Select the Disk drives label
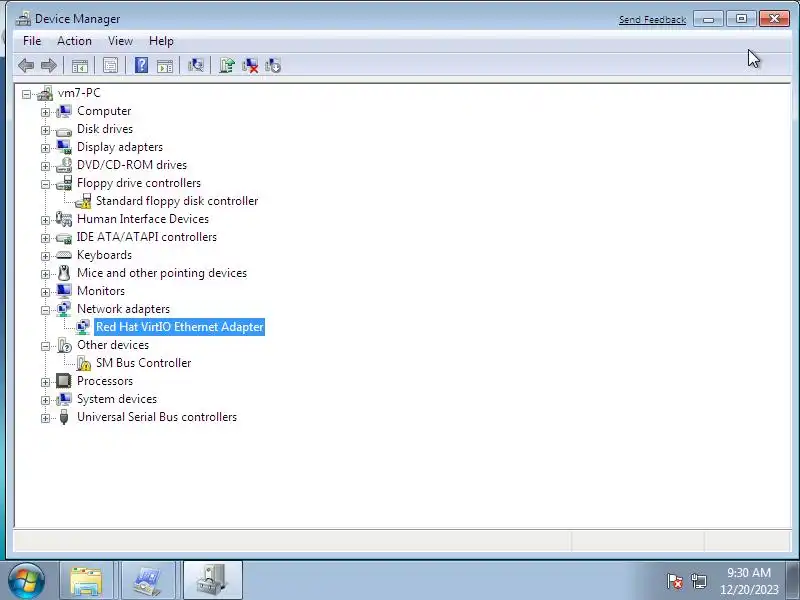The height and width of the screenshot is (600, 800). [x=105, y=129]
